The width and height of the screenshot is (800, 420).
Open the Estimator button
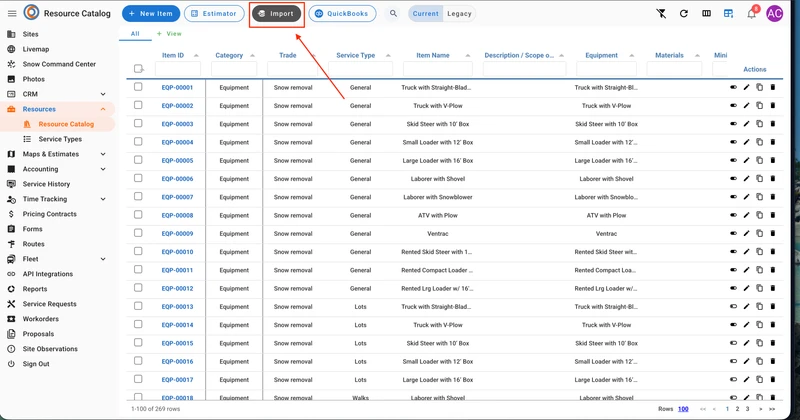[x=214, y=14]
